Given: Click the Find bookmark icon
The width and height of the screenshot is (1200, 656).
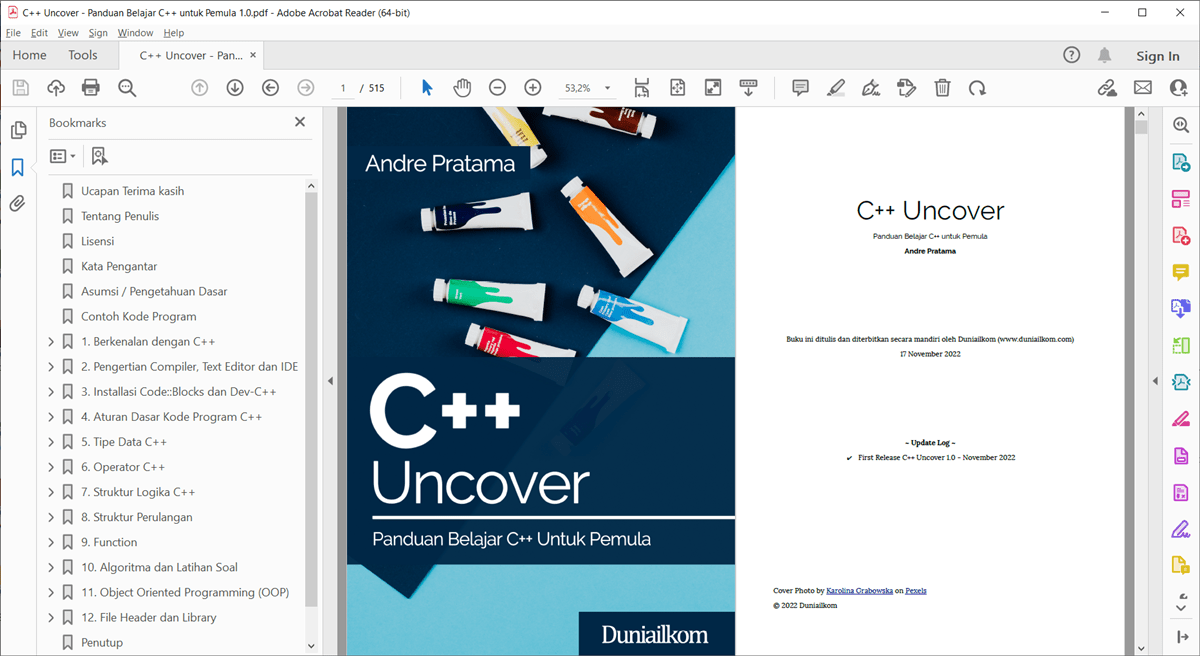Looking at the screenshot, I should pos(99,156).
